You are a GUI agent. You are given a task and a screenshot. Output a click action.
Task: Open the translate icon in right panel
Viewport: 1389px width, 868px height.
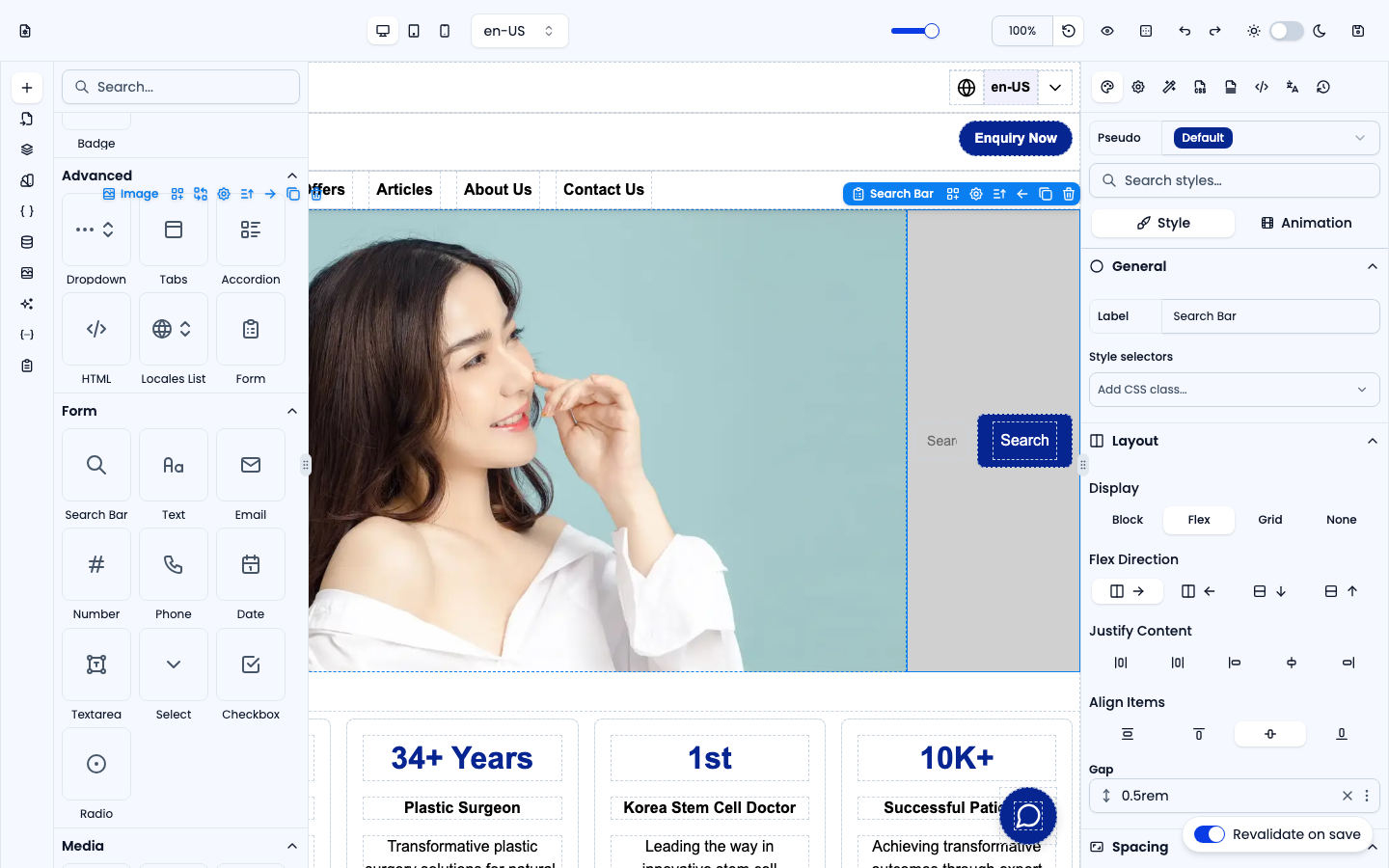point(1293,87)
